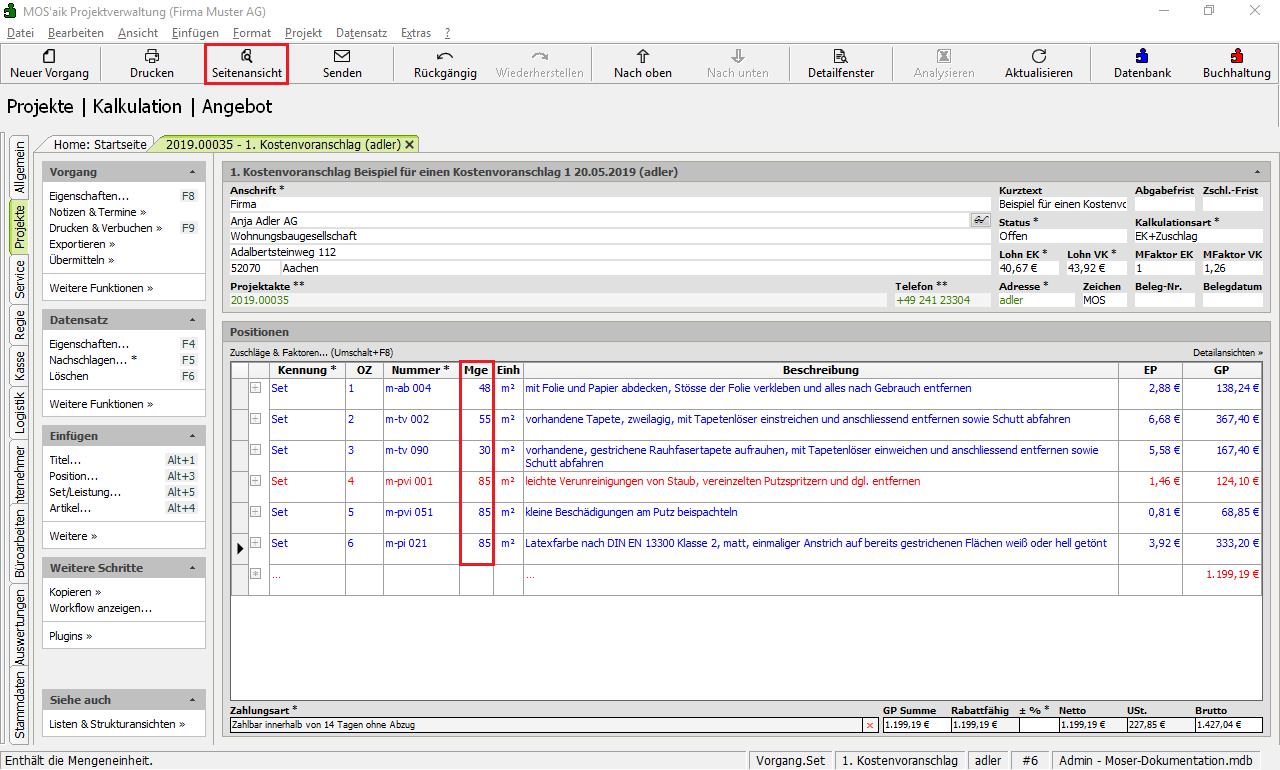Image resolution: width=1280 pixels, height=770 pixels.
Task: Open the Detailfenster from the toolbar
Action: [x=840, y=56]
